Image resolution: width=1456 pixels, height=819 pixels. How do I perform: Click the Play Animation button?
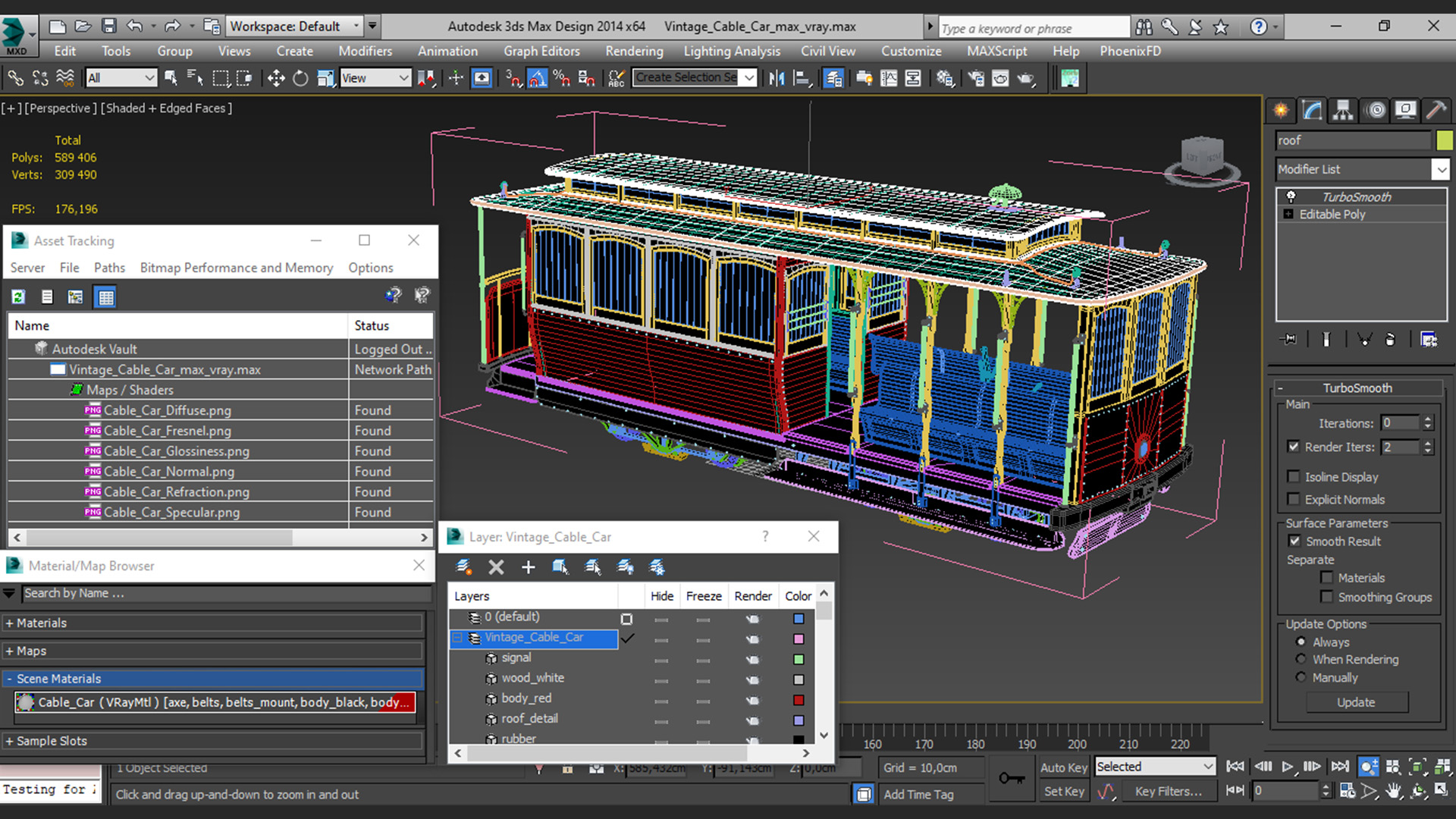click(x=1288, y=767)
